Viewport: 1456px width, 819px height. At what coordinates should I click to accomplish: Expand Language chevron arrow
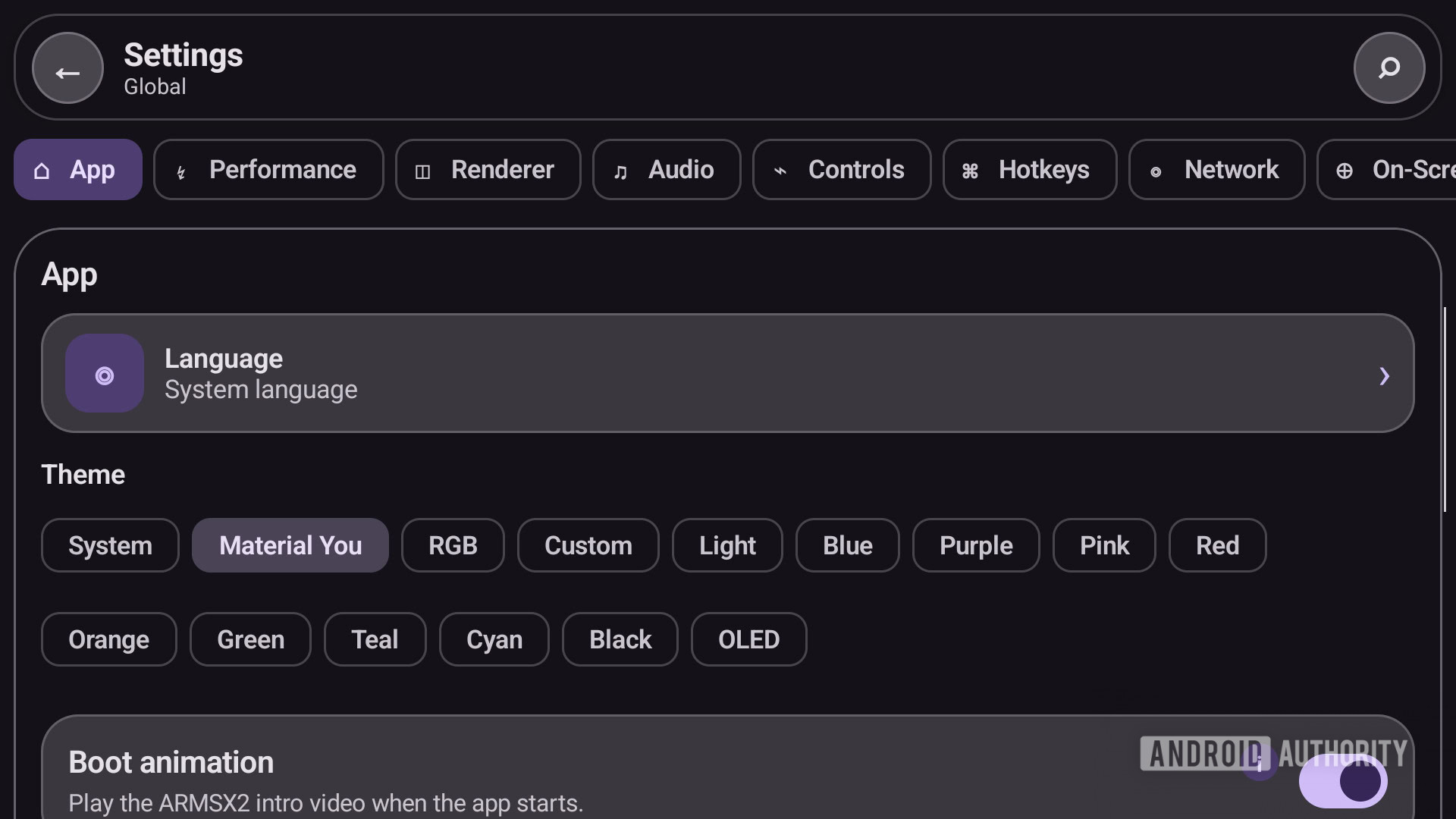(x=1384, y=375)
